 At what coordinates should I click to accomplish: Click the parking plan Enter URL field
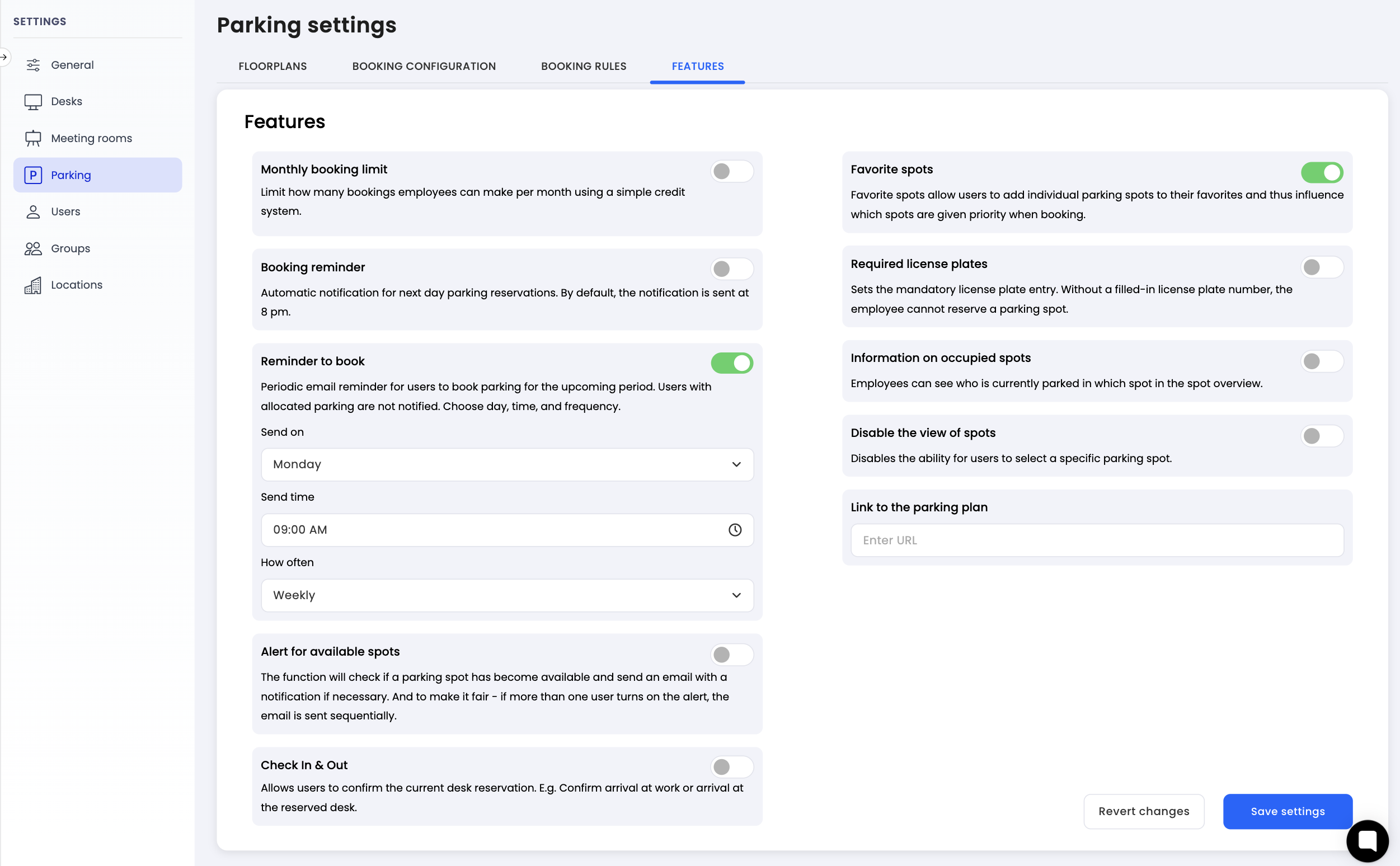point(1096,540)
